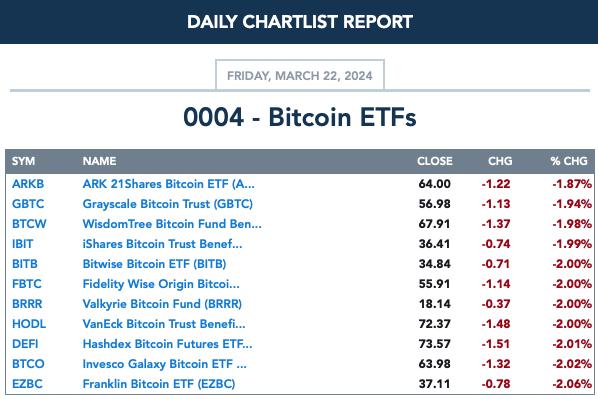
Task: Sort by the CLOSE column header
Action: [435, 161]
